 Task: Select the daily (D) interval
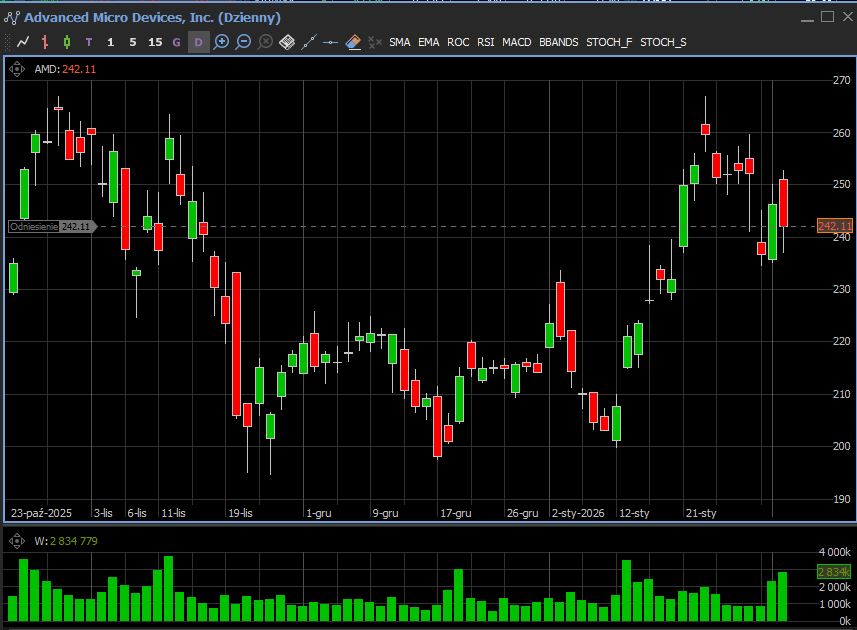pyautogui.click(x=199, y=42)
